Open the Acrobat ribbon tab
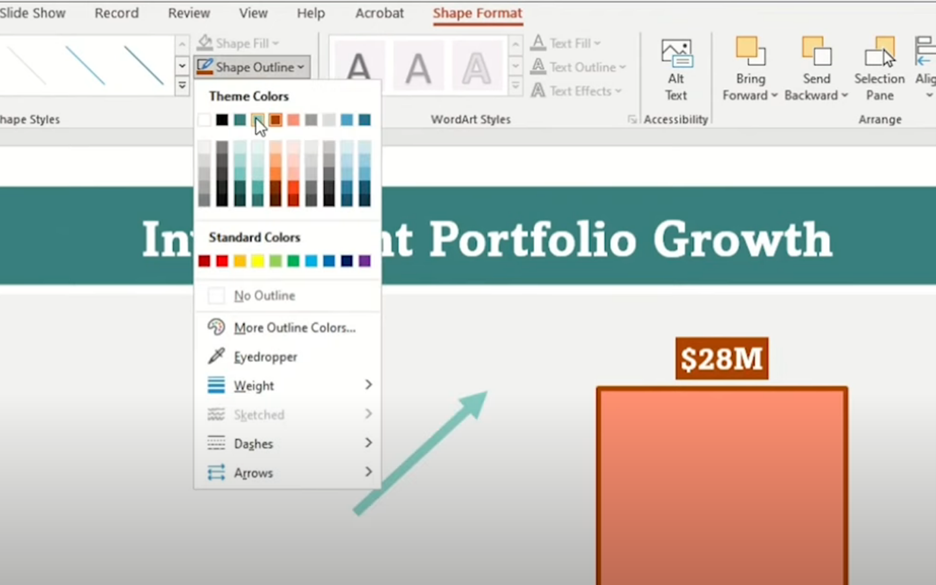The width and height of the screenshot is (936, 585). click(x=379, y=13)
